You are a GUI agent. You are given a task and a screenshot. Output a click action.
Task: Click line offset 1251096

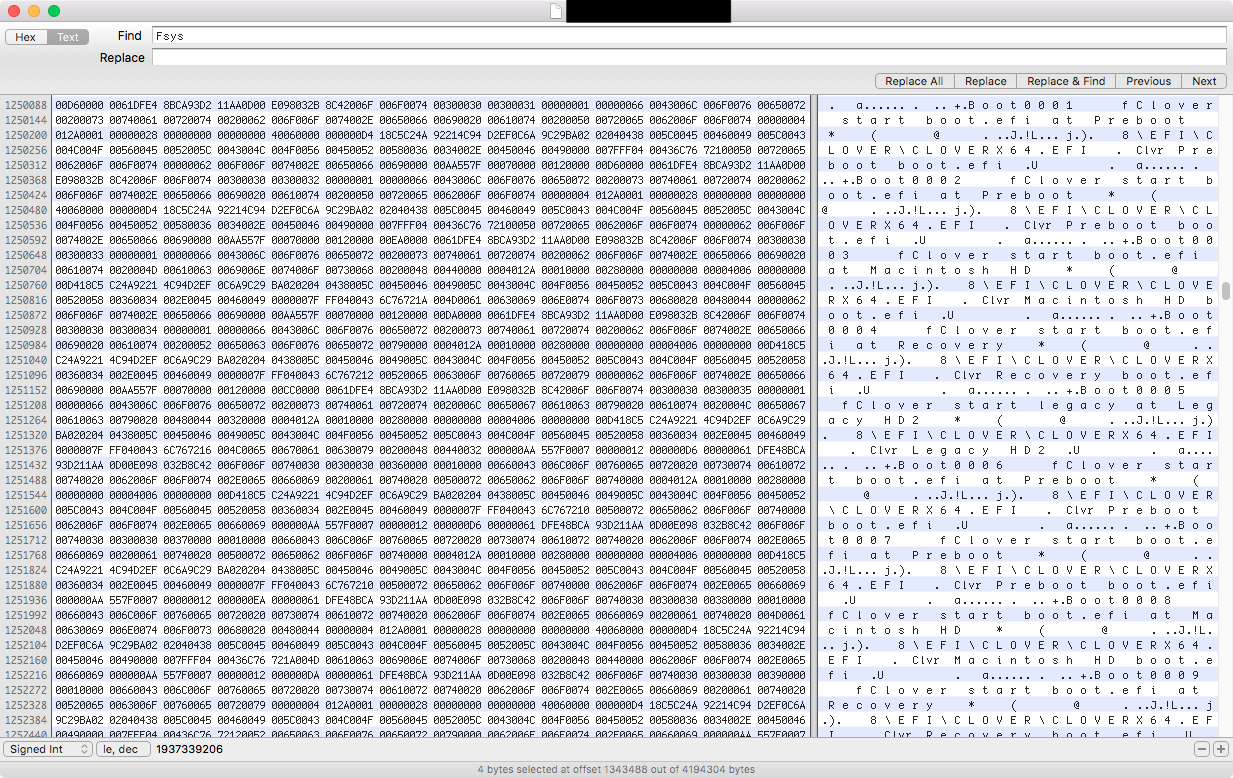25,375
